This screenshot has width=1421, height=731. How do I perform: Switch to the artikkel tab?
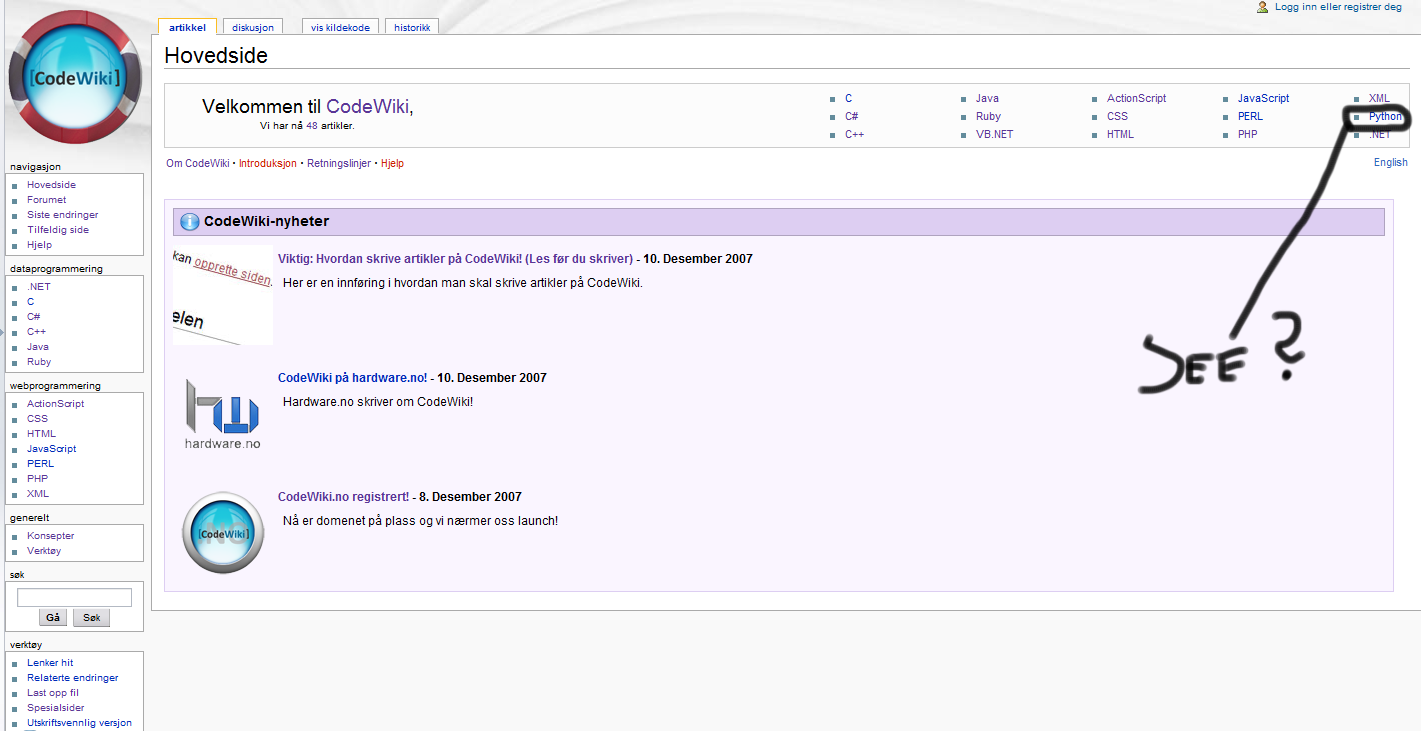coord(187,28)
